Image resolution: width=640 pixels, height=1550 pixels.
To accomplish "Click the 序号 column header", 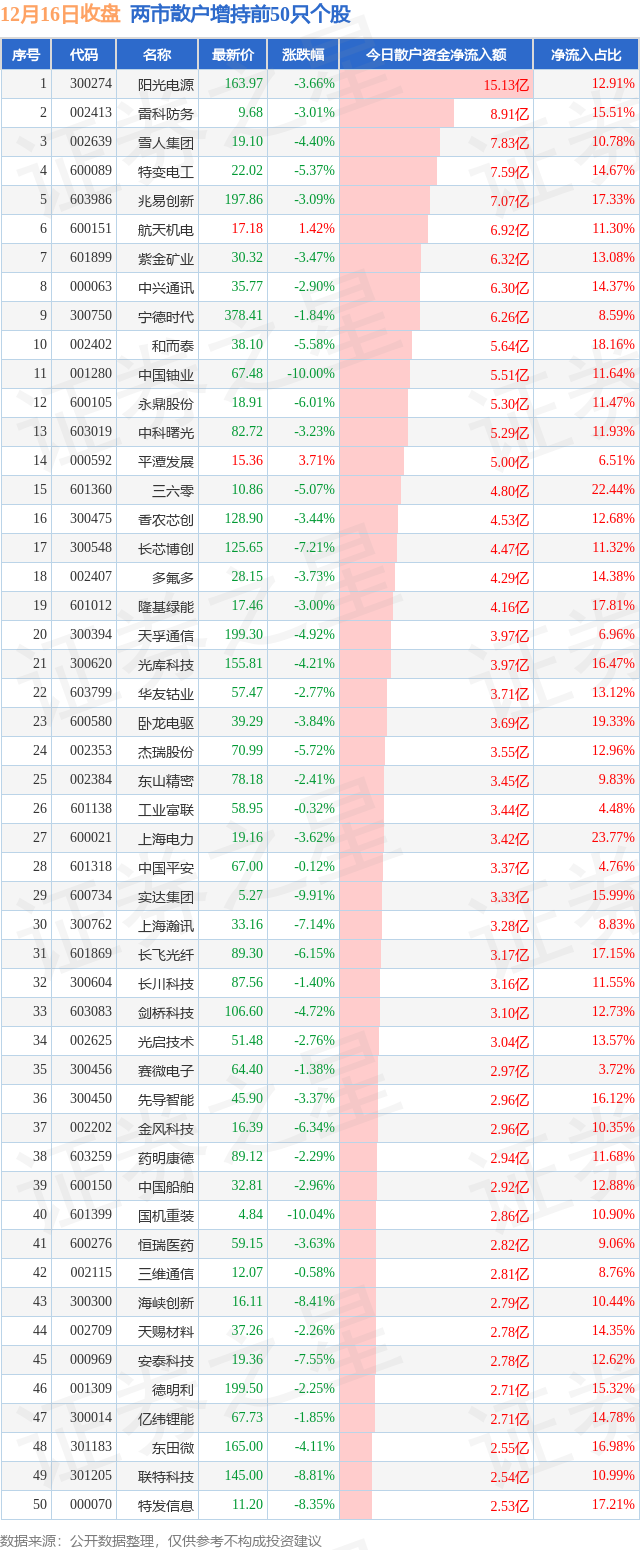I will 26,55.
